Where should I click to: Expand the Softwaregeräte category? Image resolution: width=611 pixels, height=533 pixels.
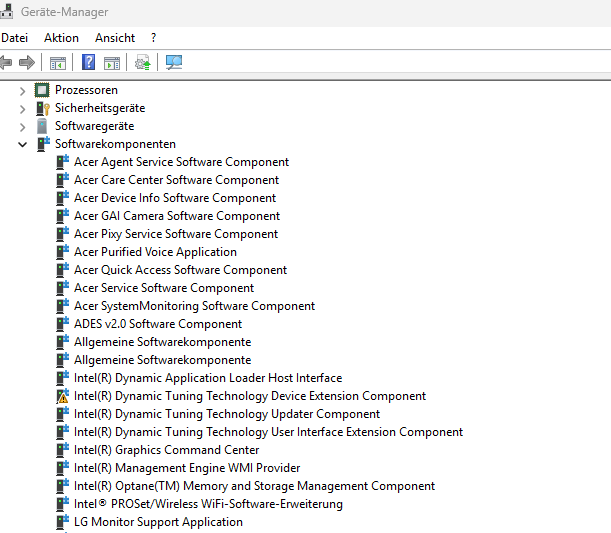(23, 127)
